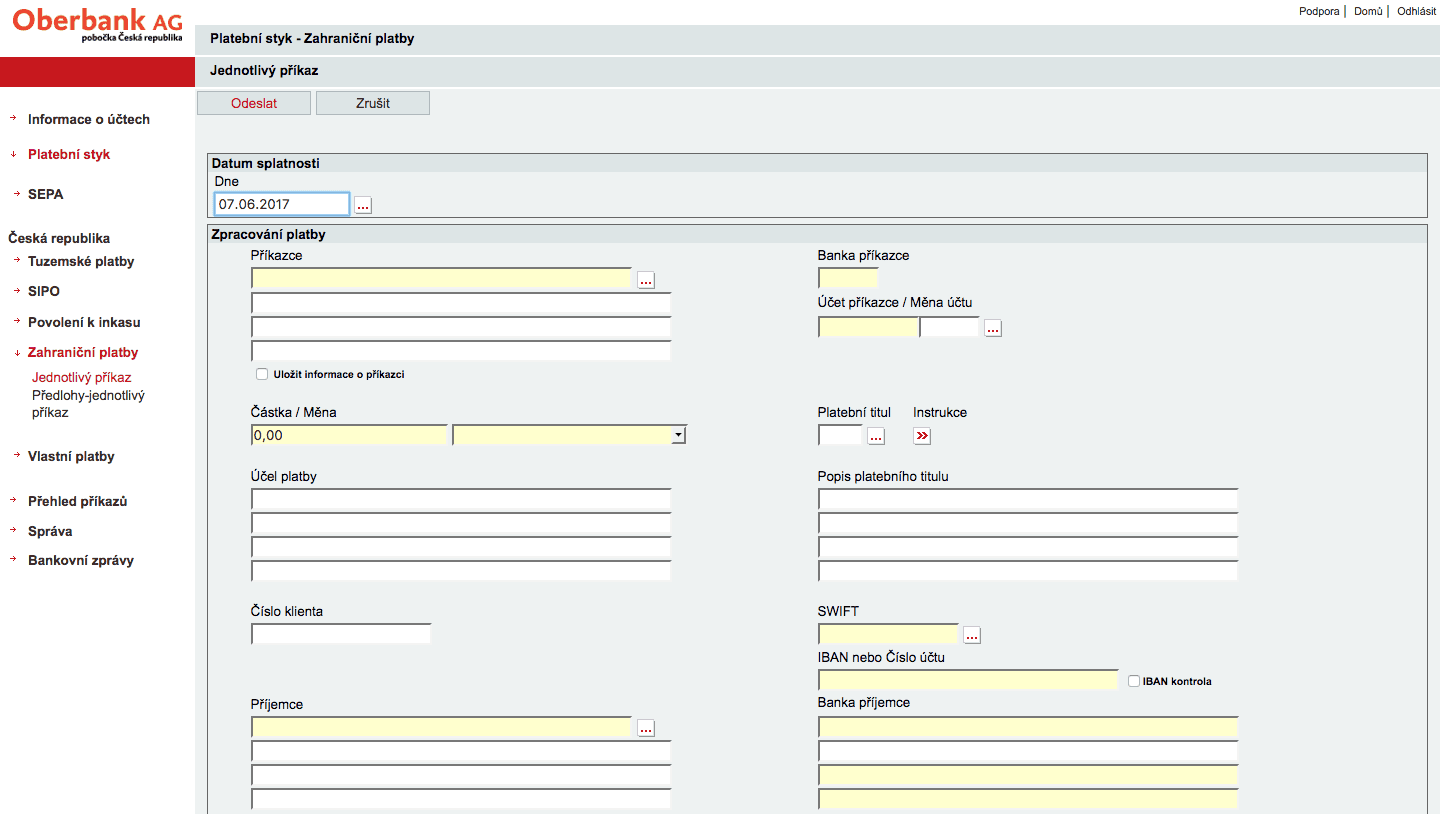
Task: Click the Instrukce double-arrow icon
Action: (922, 436)
